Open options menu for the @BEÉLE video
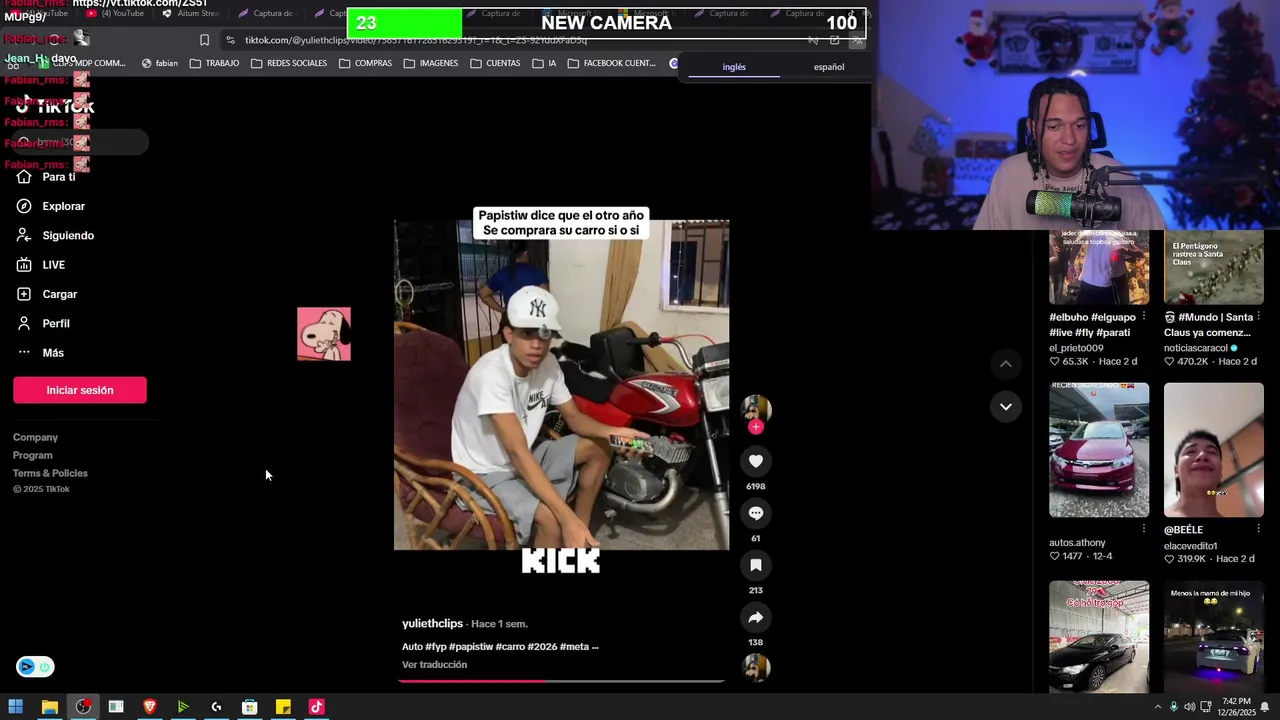This screenshot has height=720, width=1280. click(x=1259, y=529)
